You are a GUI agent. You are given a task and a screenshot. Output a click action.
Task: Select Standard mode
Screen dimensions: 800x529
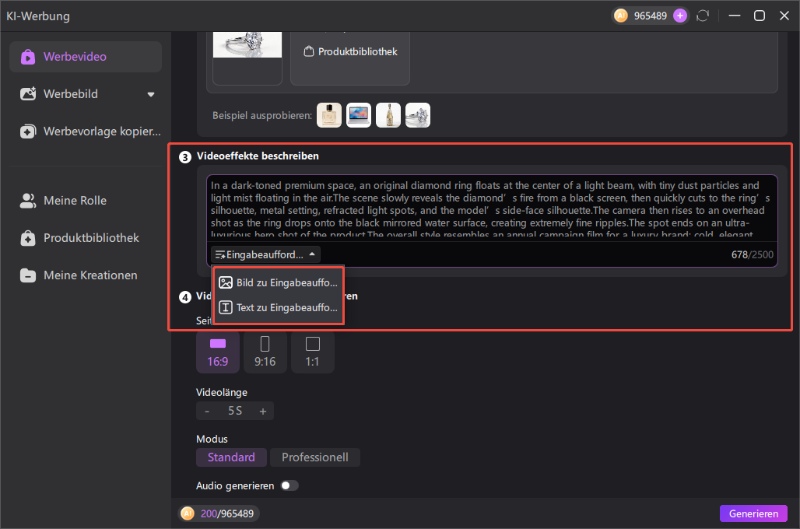(231, 458)
